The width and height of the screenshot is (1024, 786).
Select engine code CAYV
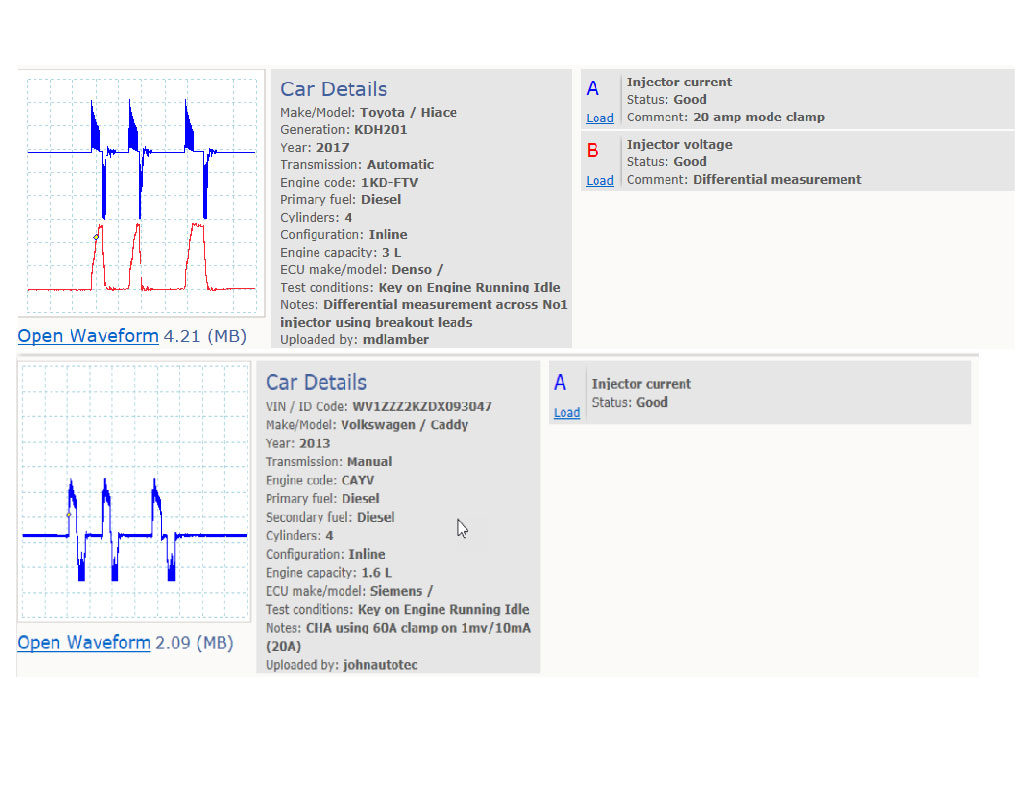coord(357,480)
